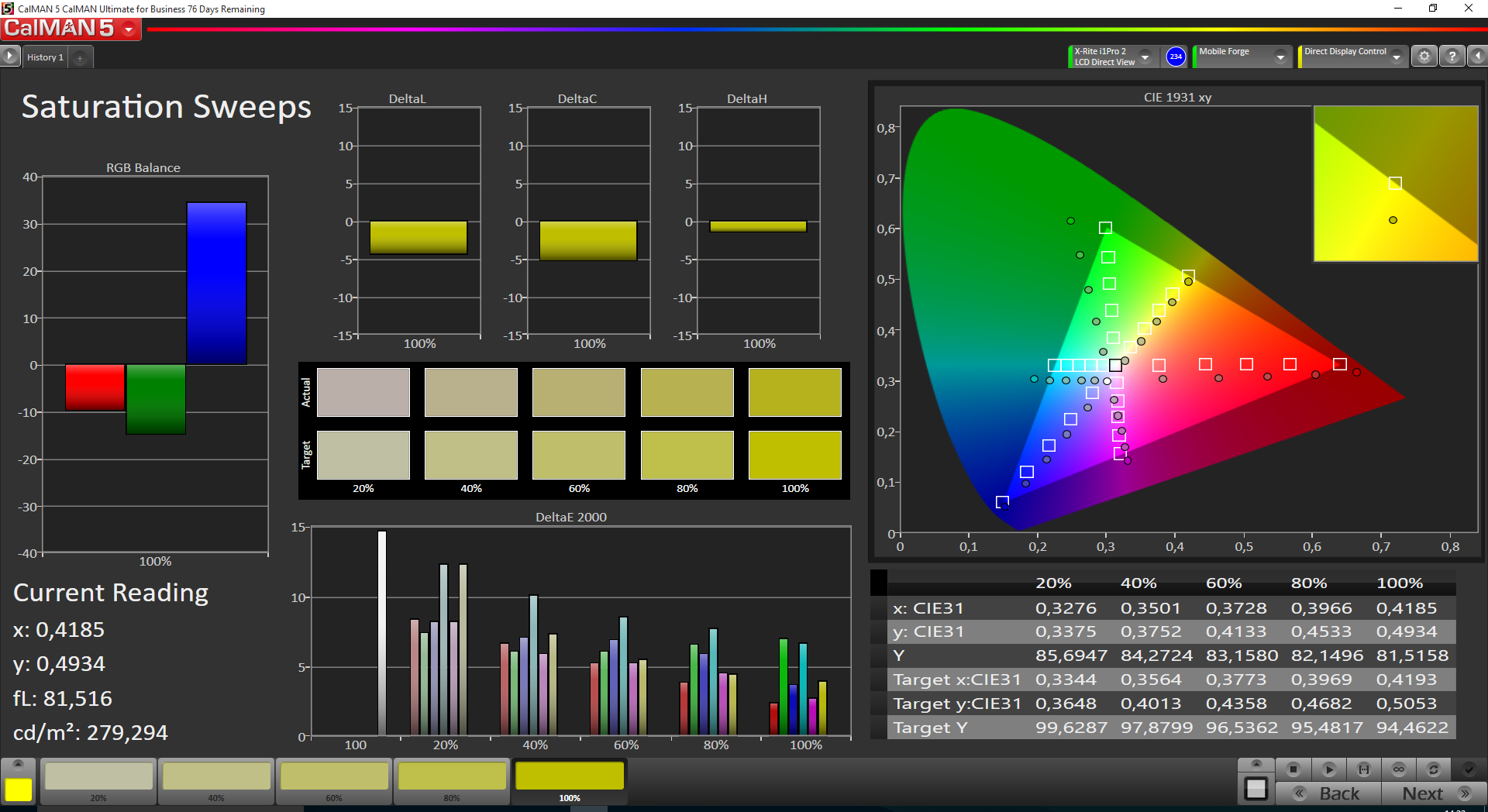Click the red bar in RGB Balance chart
Screen dimensions: 1488x812
[95, 387]
